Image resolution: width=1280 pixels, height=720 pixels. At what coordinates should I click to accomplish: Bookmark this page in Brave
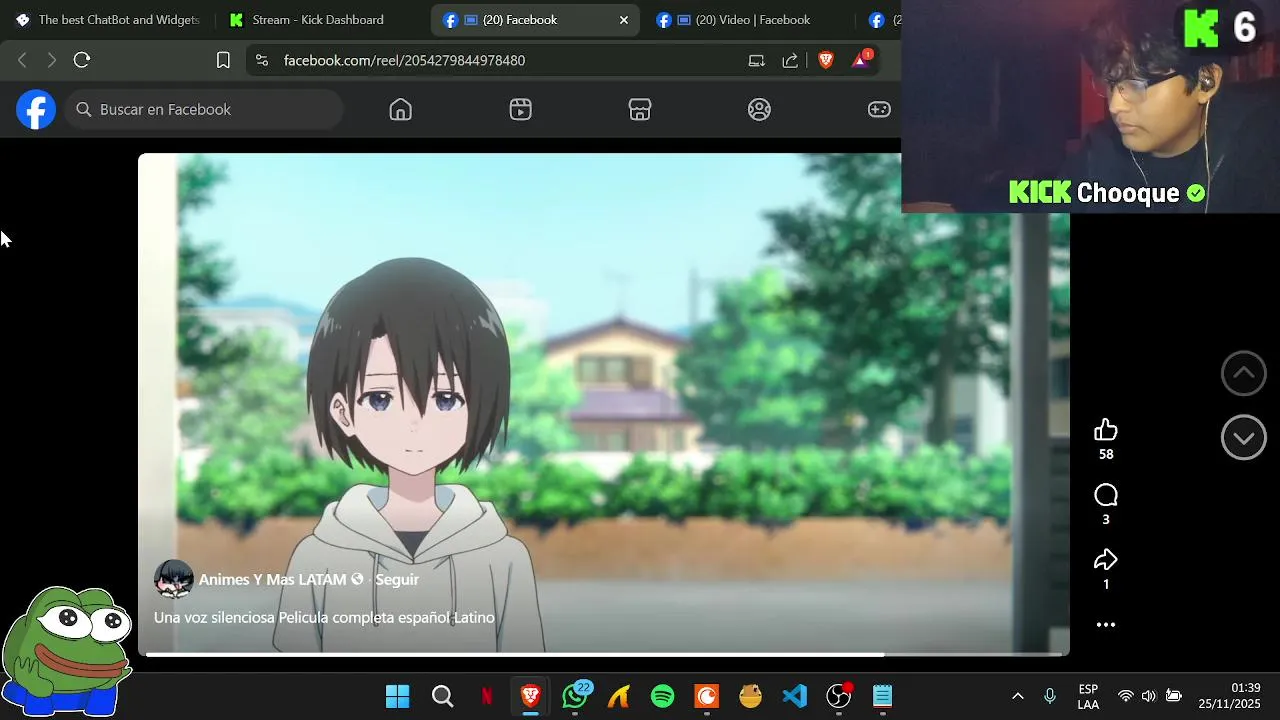223,60
